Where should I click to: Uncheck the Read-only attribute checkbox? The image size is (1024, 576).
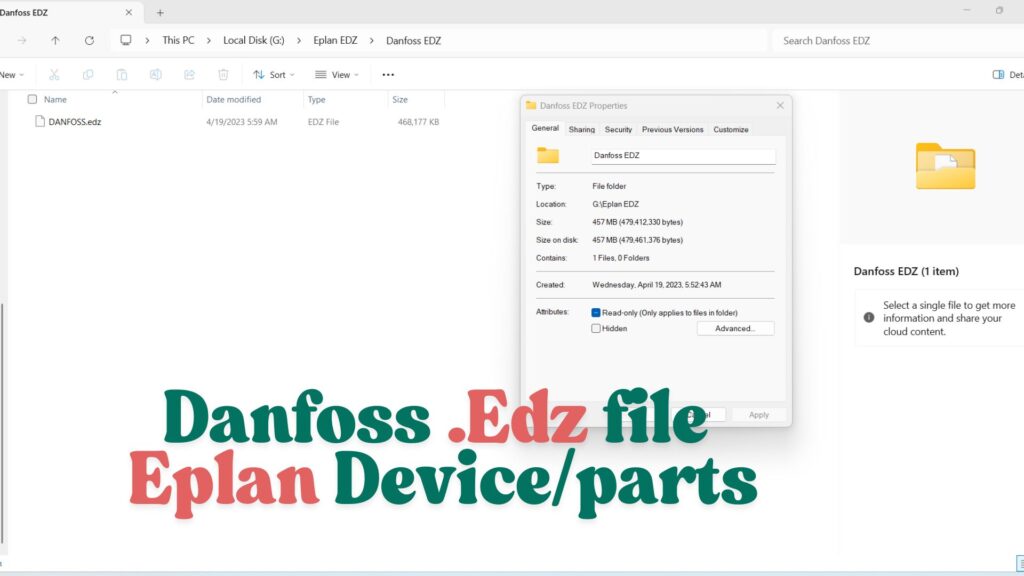pyautogui.click(x=597, y=311)
